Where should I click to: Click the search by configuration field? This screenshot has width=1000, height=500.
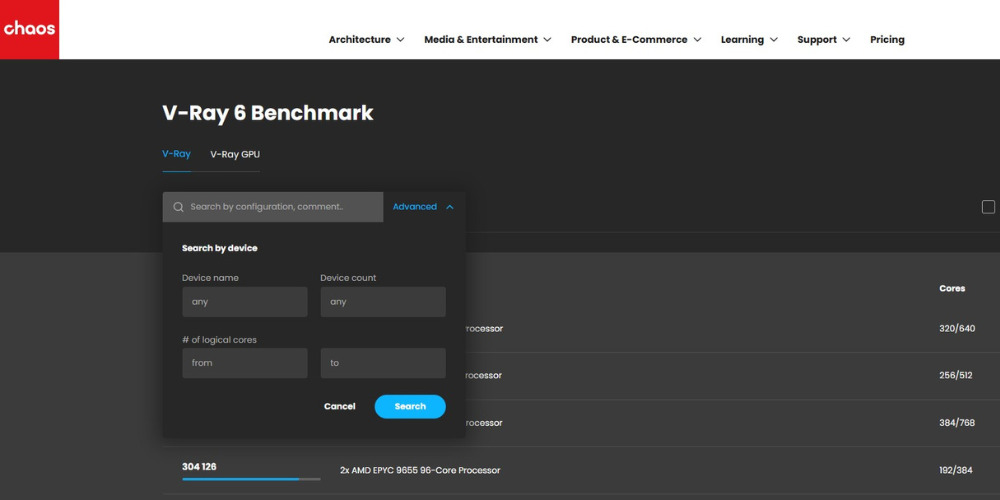pos(273,207)
